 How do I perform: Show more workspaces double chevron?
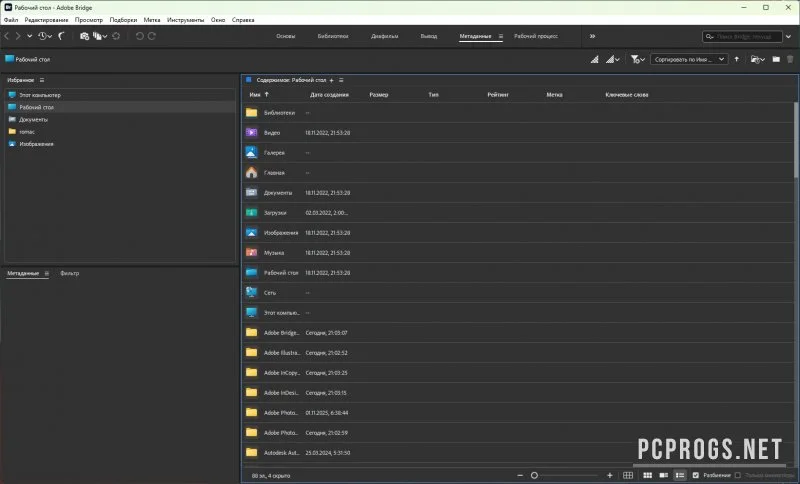click(592, 36)
